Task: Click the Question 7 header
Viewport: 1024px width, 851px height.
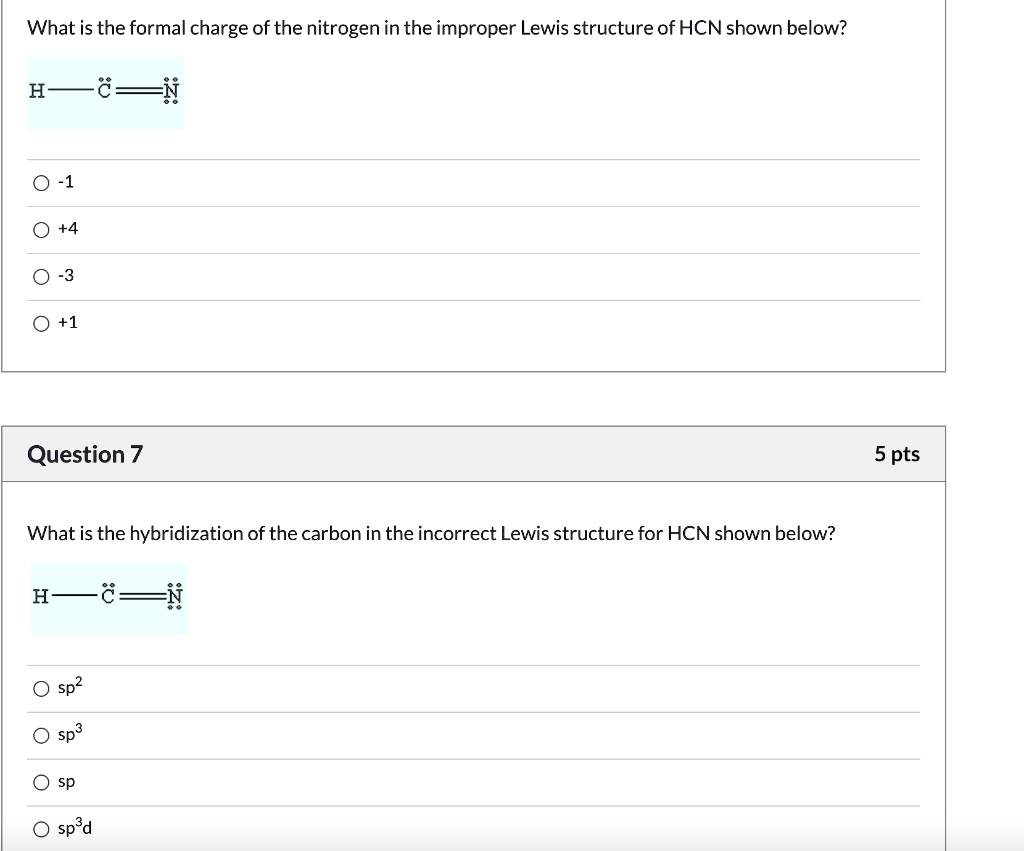Action: pos(84,454)
